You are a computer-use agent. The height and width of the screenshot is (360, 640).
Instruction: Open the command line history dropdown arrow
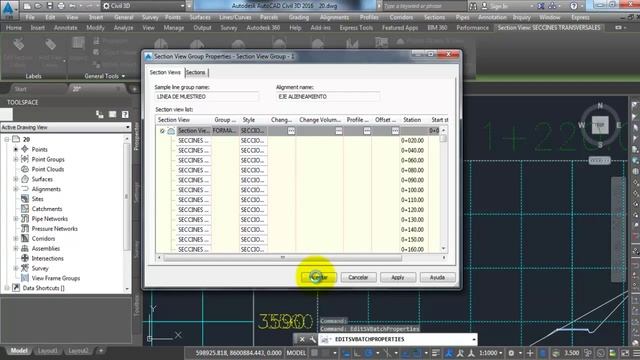click(x=473, y=339)
